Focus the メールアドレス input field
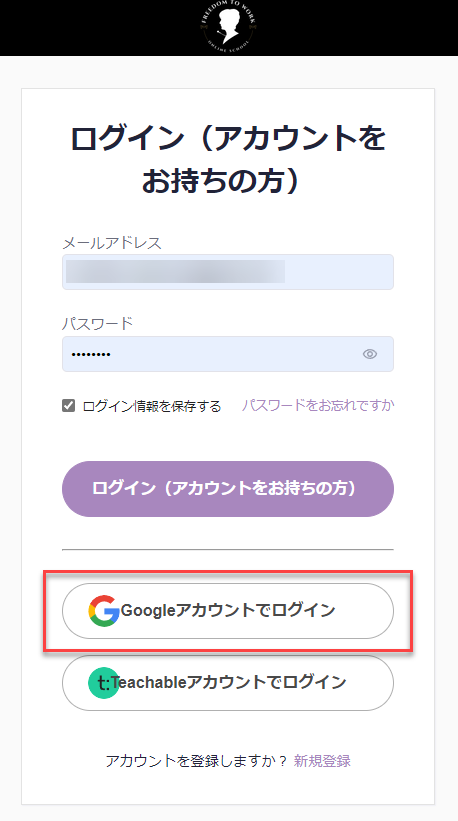The width and height of the screenshot is (458, 821). pyautogui.click(x=228, y=272)
